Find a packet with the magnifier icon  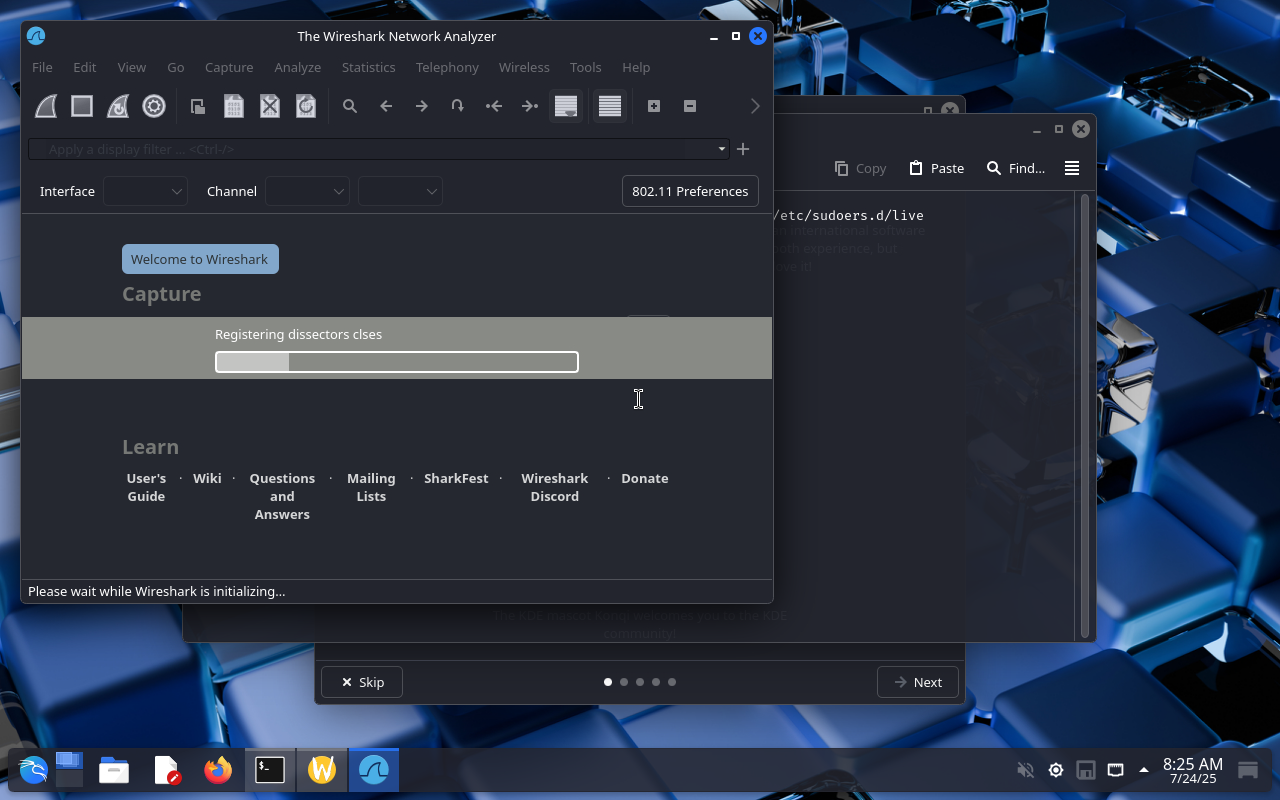point(350,106)
